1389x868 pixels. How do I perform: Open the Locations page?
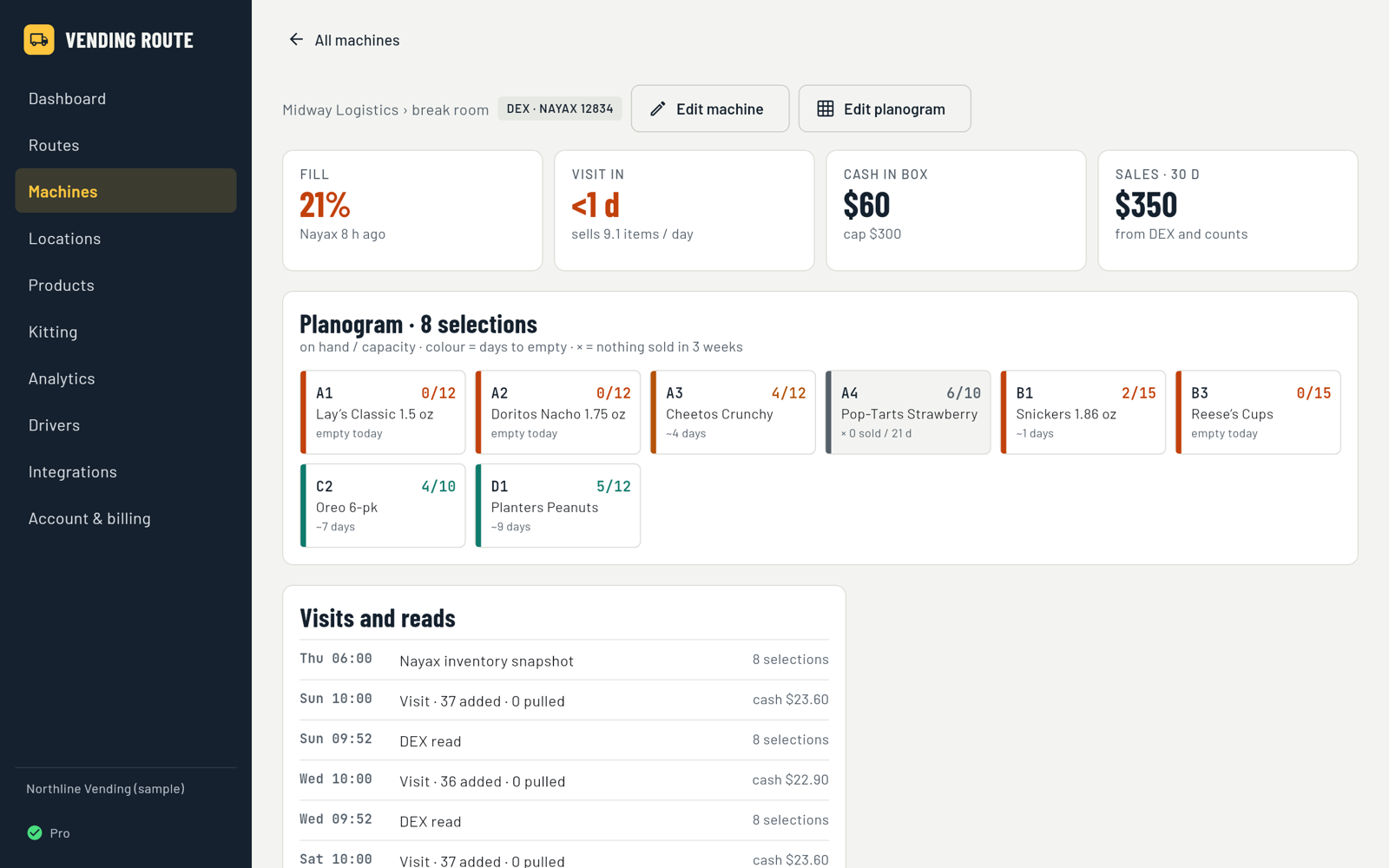(x=126, y=239)
